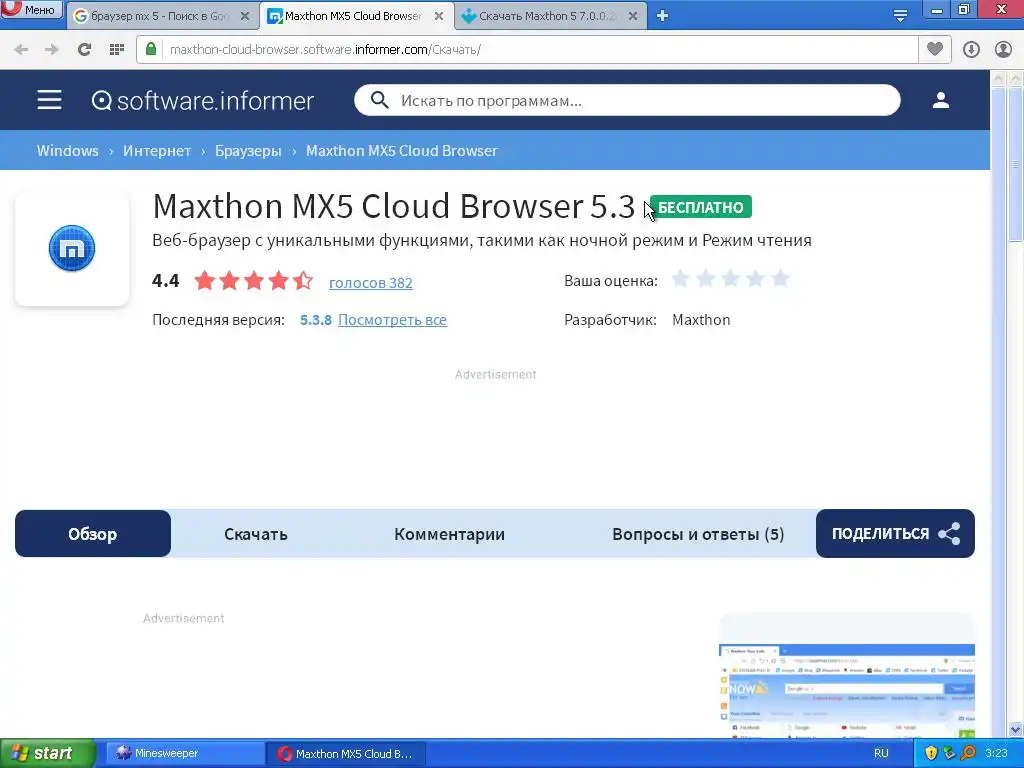The image size is (1024, 768).
Task: Open the browser account profile icon
Action: click(x=1003, y=50)
